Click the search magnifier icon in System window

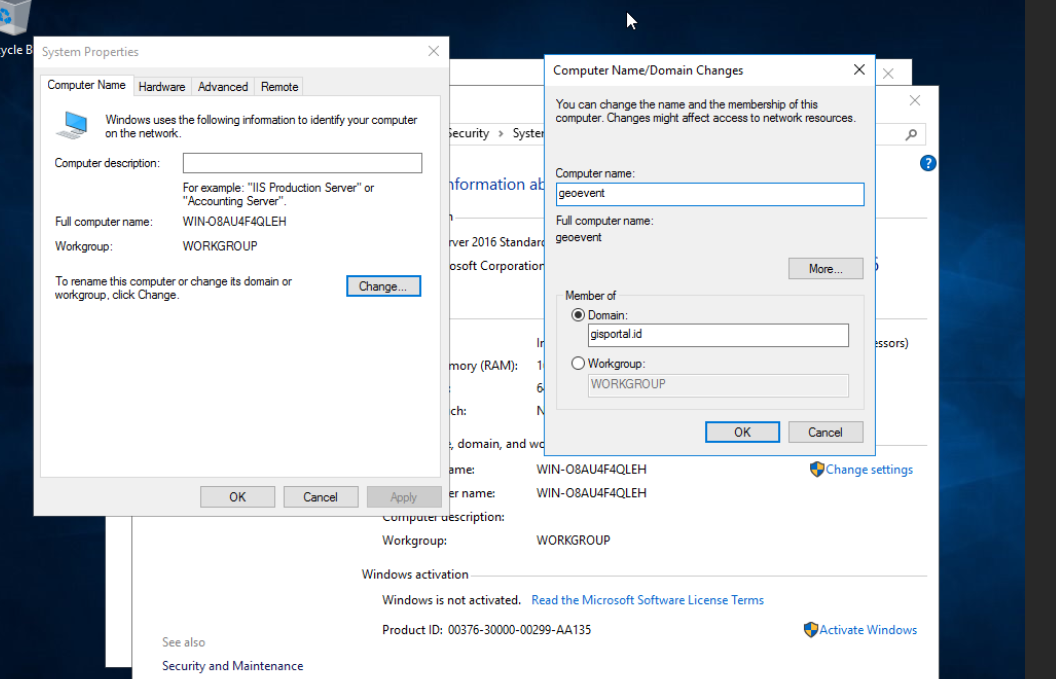tap(911, 135)
